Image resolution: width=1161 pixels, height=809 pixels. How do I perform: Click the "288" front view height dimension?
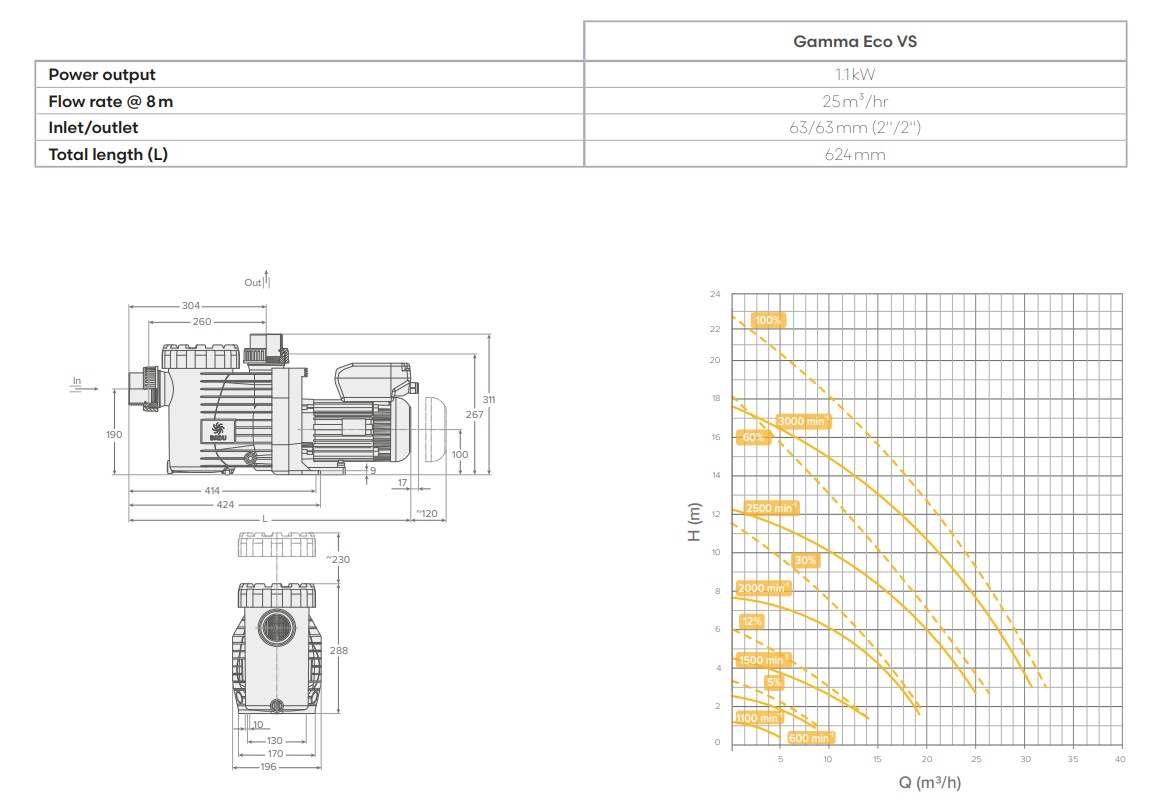[x=338, y=651]
